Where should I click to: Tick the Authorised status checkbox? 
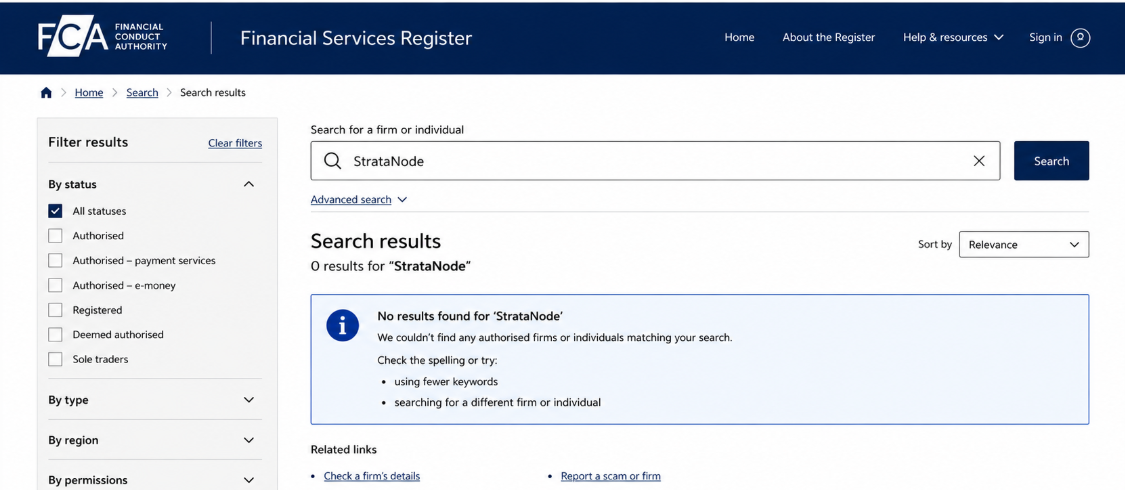(55, 236)
